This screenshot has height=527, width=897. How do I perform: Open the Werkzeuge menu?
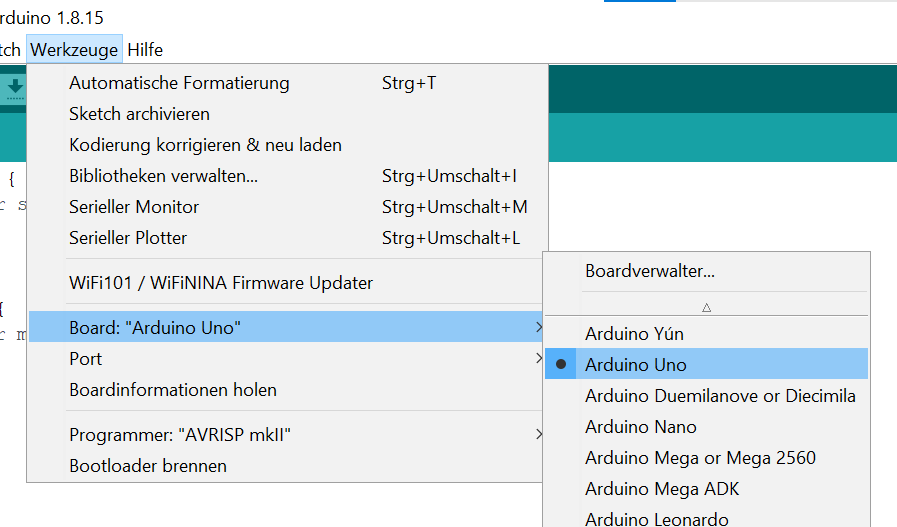click(74, 50)
